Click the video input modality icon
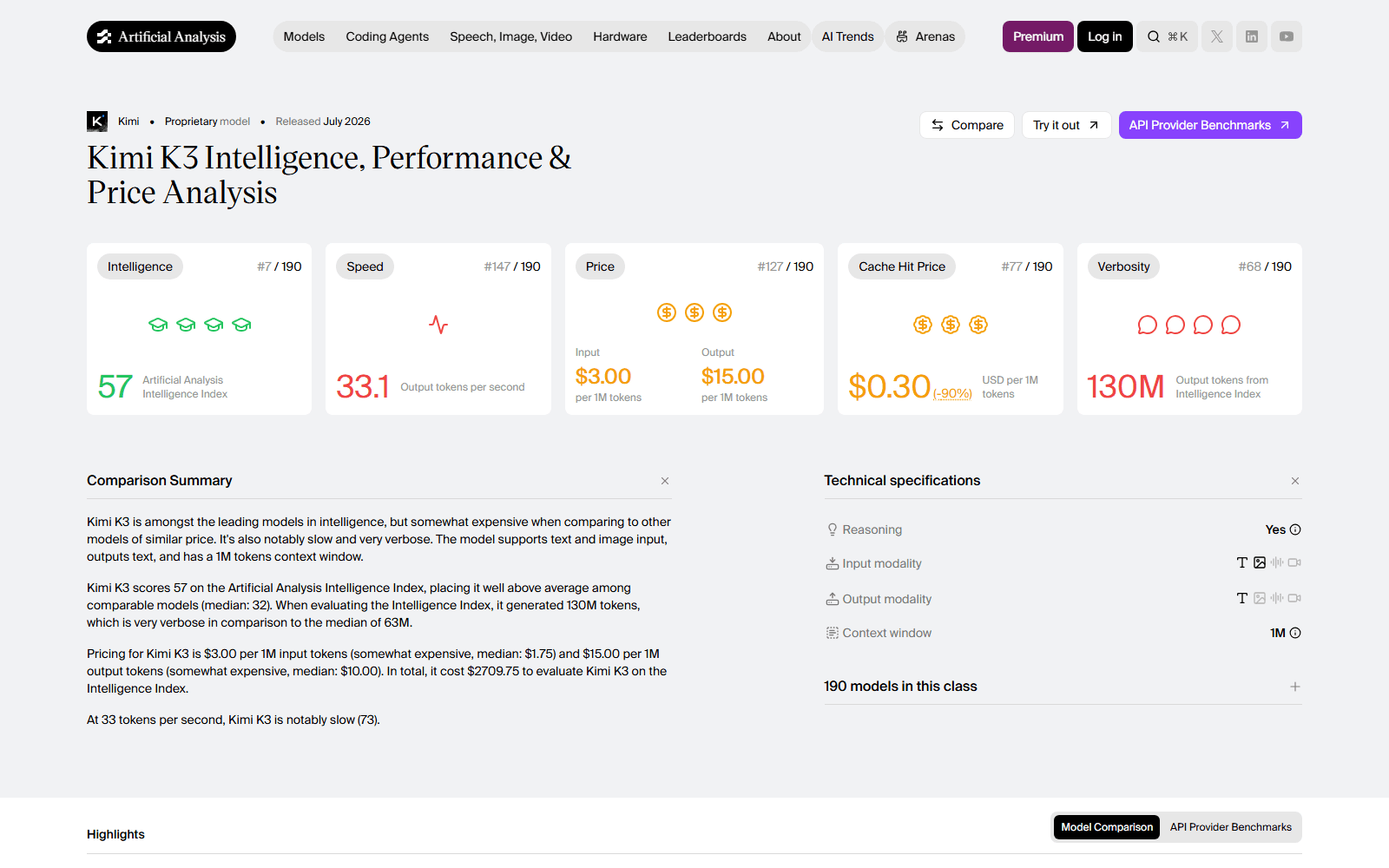The height and width of the screenshot is (868, 1389). tap(1294, 562)
